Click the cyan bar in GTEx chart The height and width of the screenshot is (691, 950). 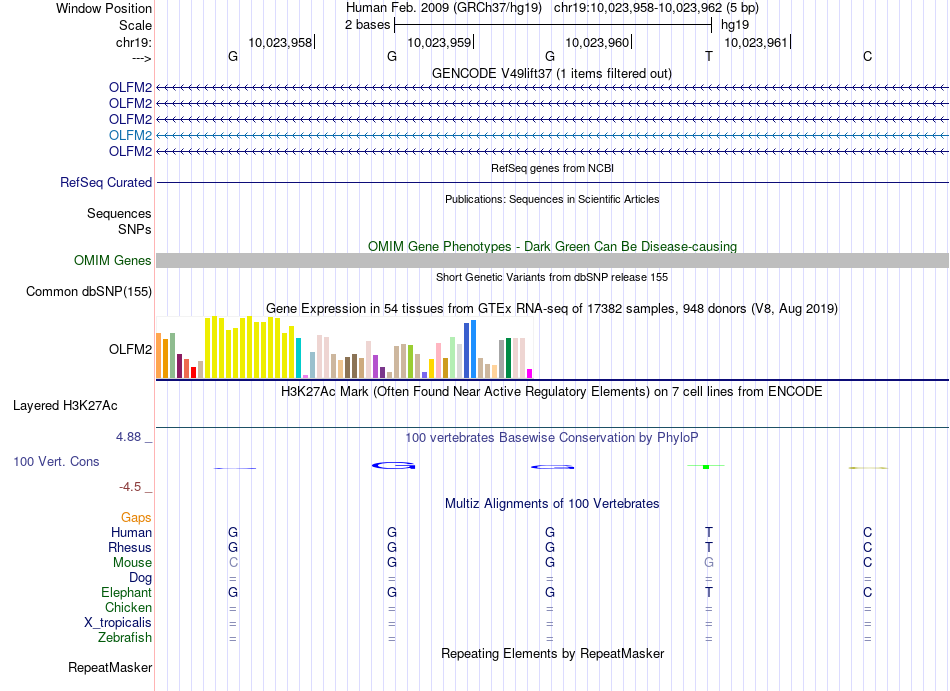299,358
